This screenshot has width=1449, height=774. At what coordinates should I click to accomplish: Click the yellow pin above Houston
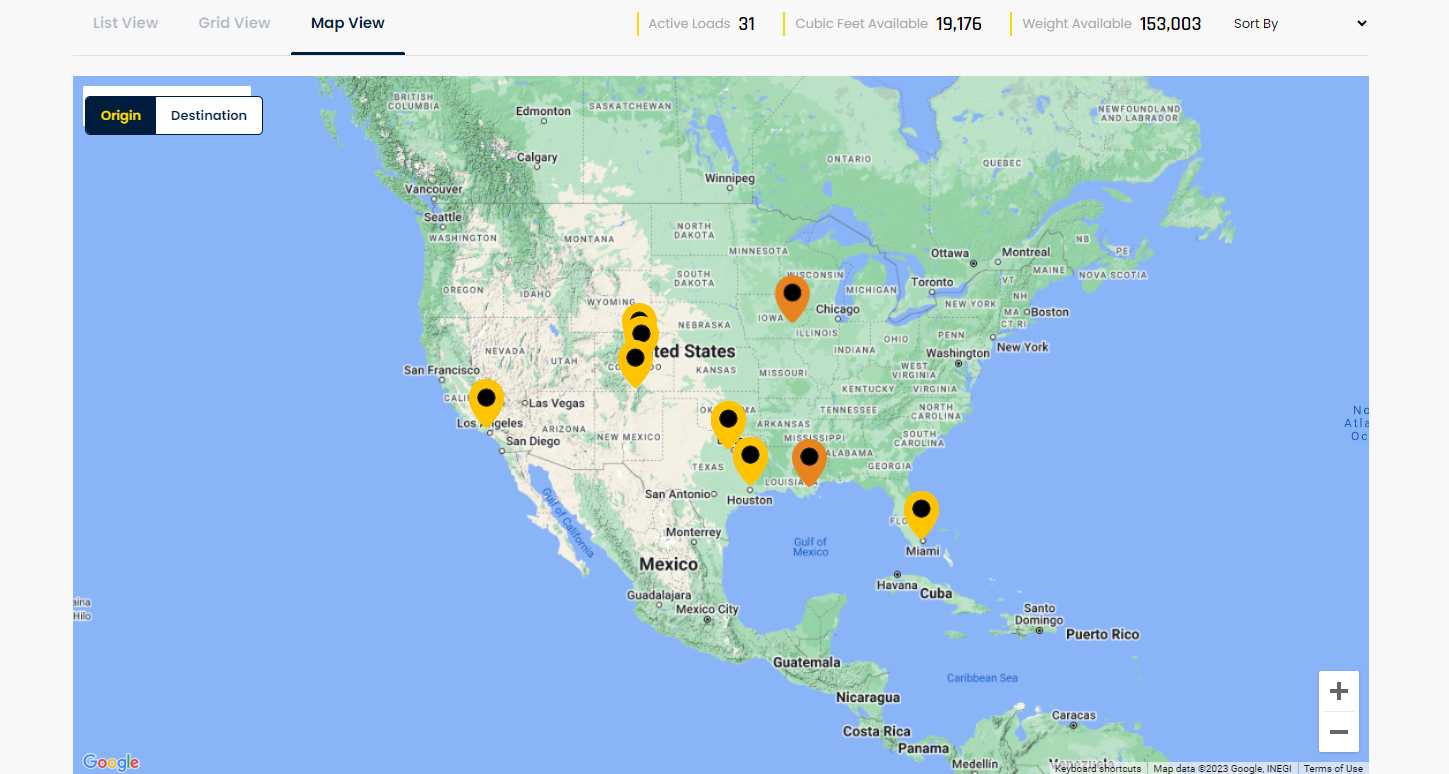click(750, 461)
